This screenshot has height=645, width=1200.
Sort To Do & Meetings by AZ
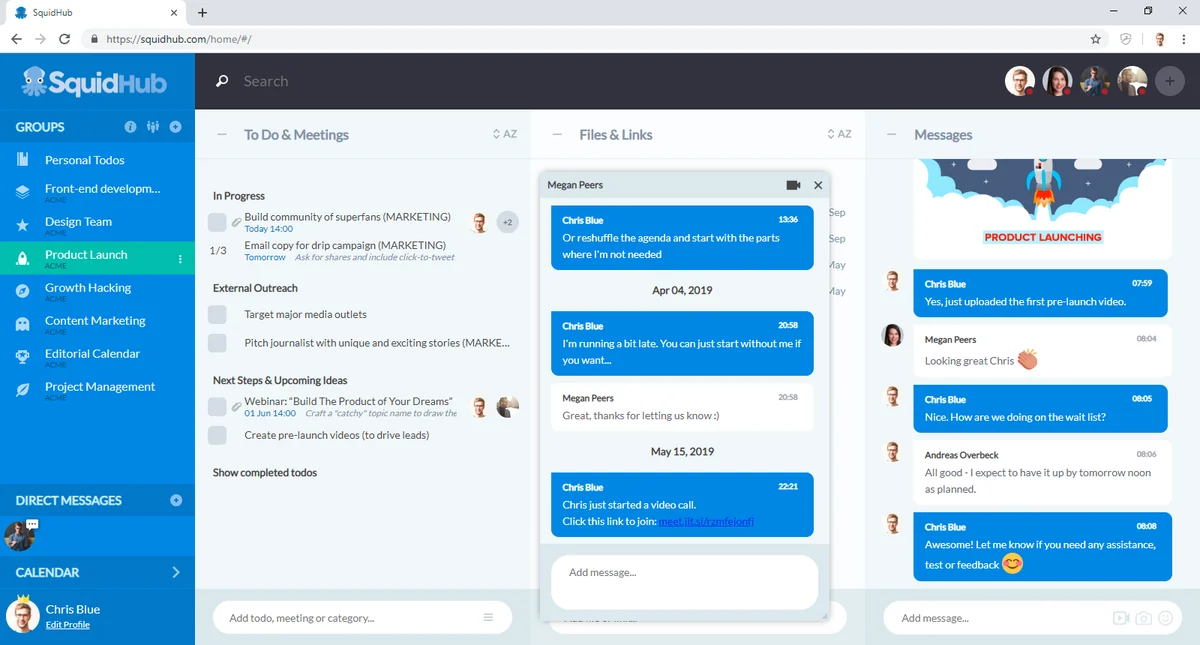pos(505,134)
